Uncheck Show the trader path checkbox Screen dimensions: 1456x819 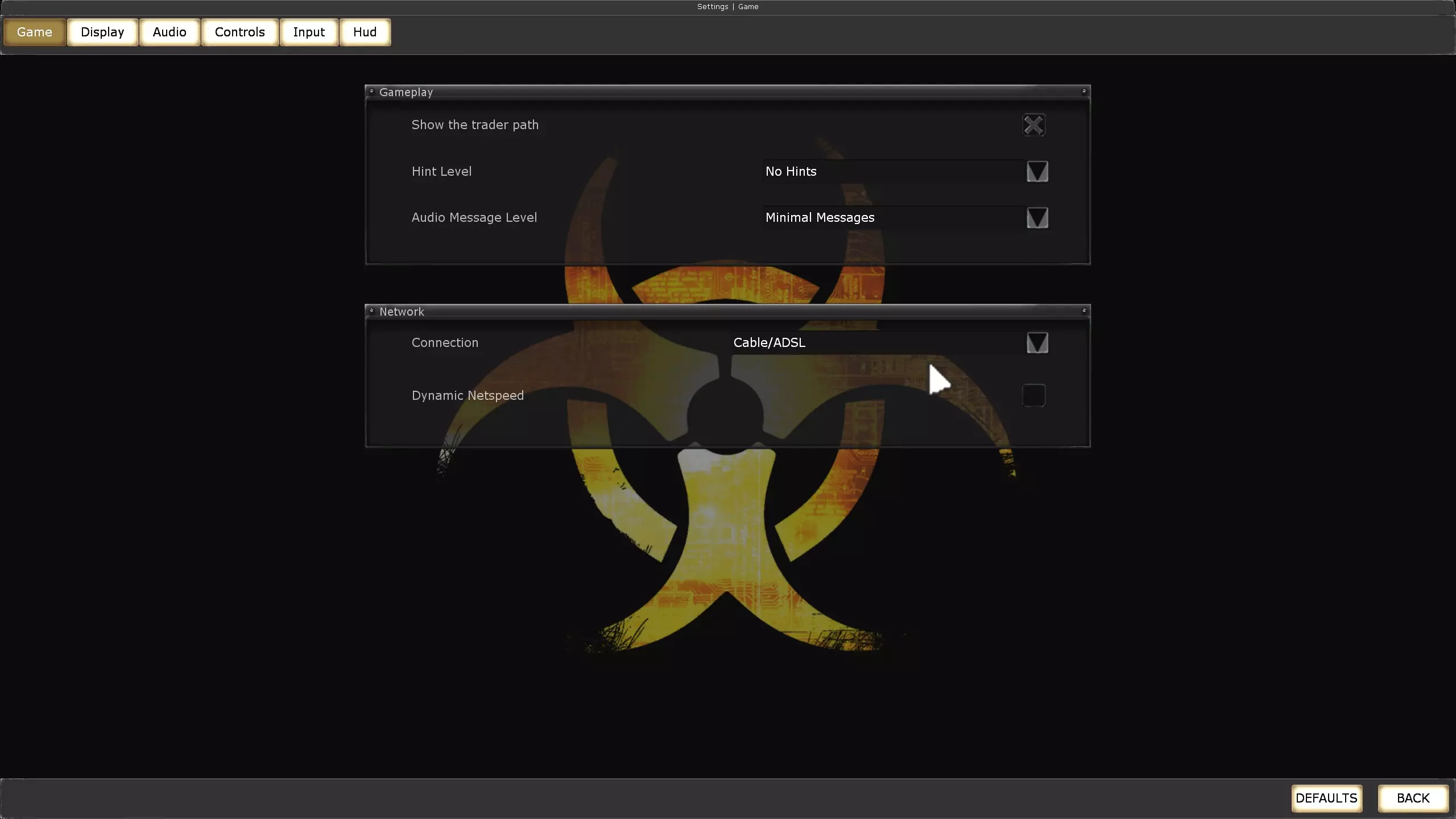point(1033,125)
